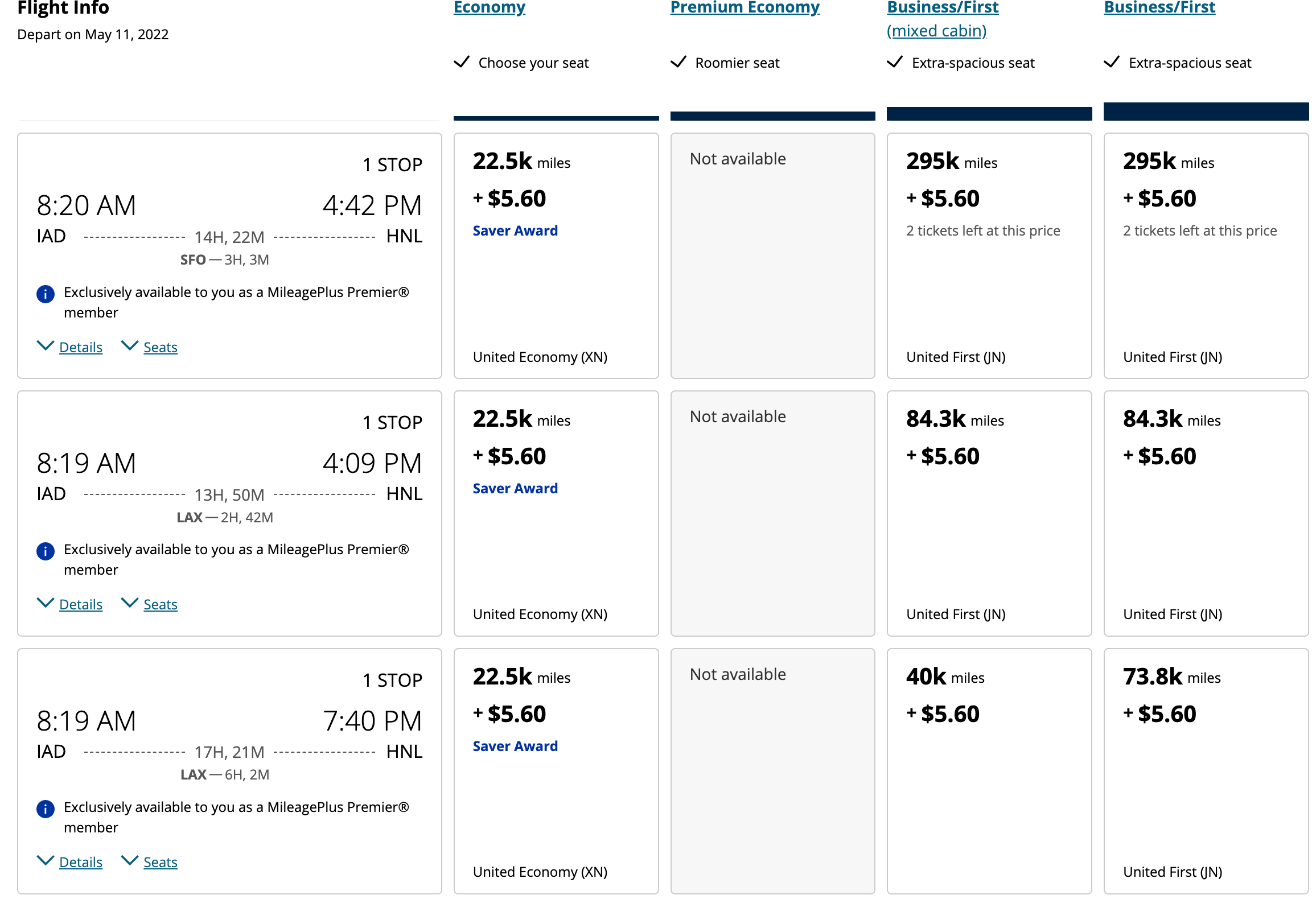Show Details for the 4:09 PM arrival flight
Image resolution: width=1316 pixels, height=899 pixels.
coord(80,604)
